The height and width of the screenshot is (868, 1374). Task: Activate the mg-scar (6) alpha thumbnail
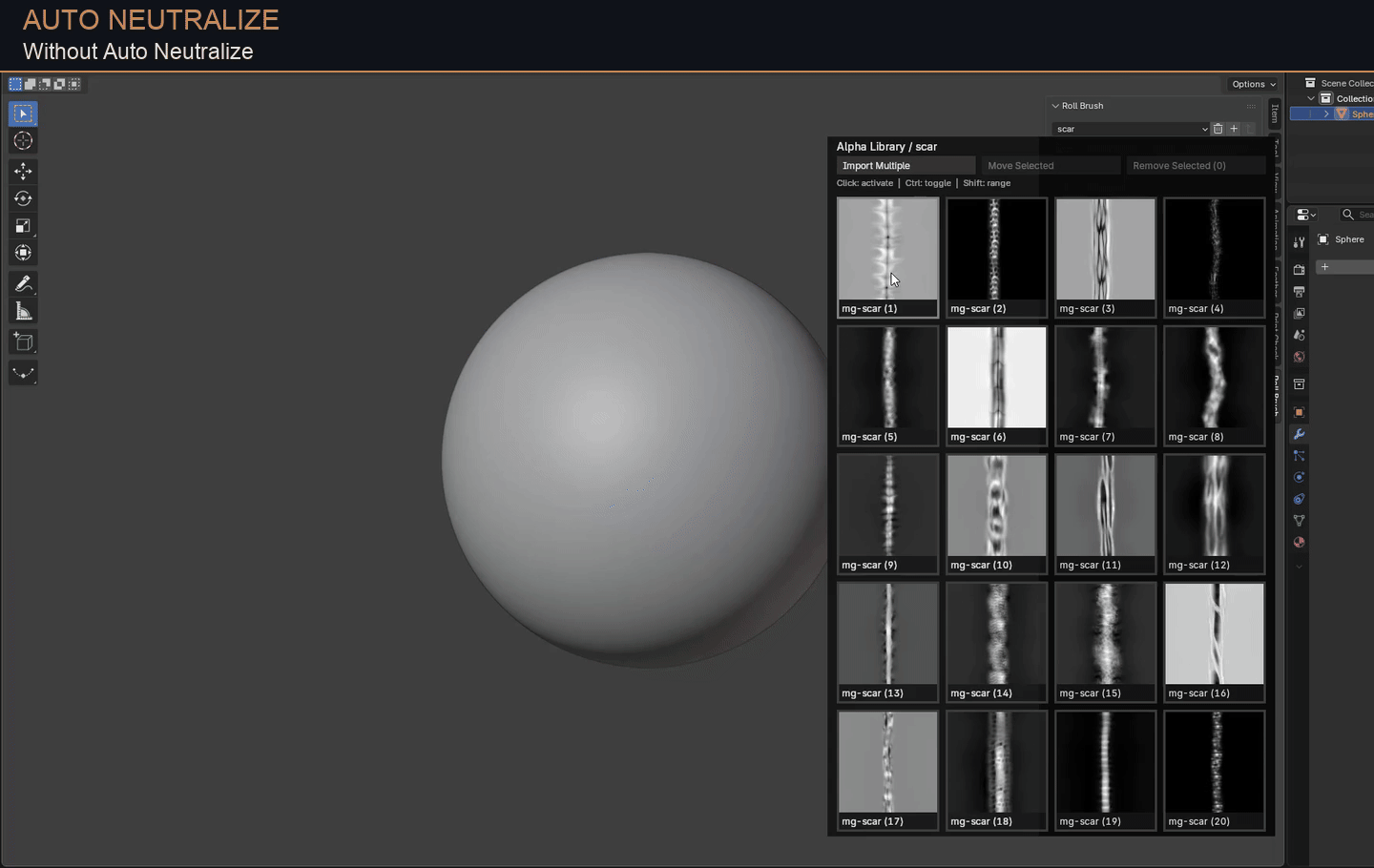[x=996, y=385]
